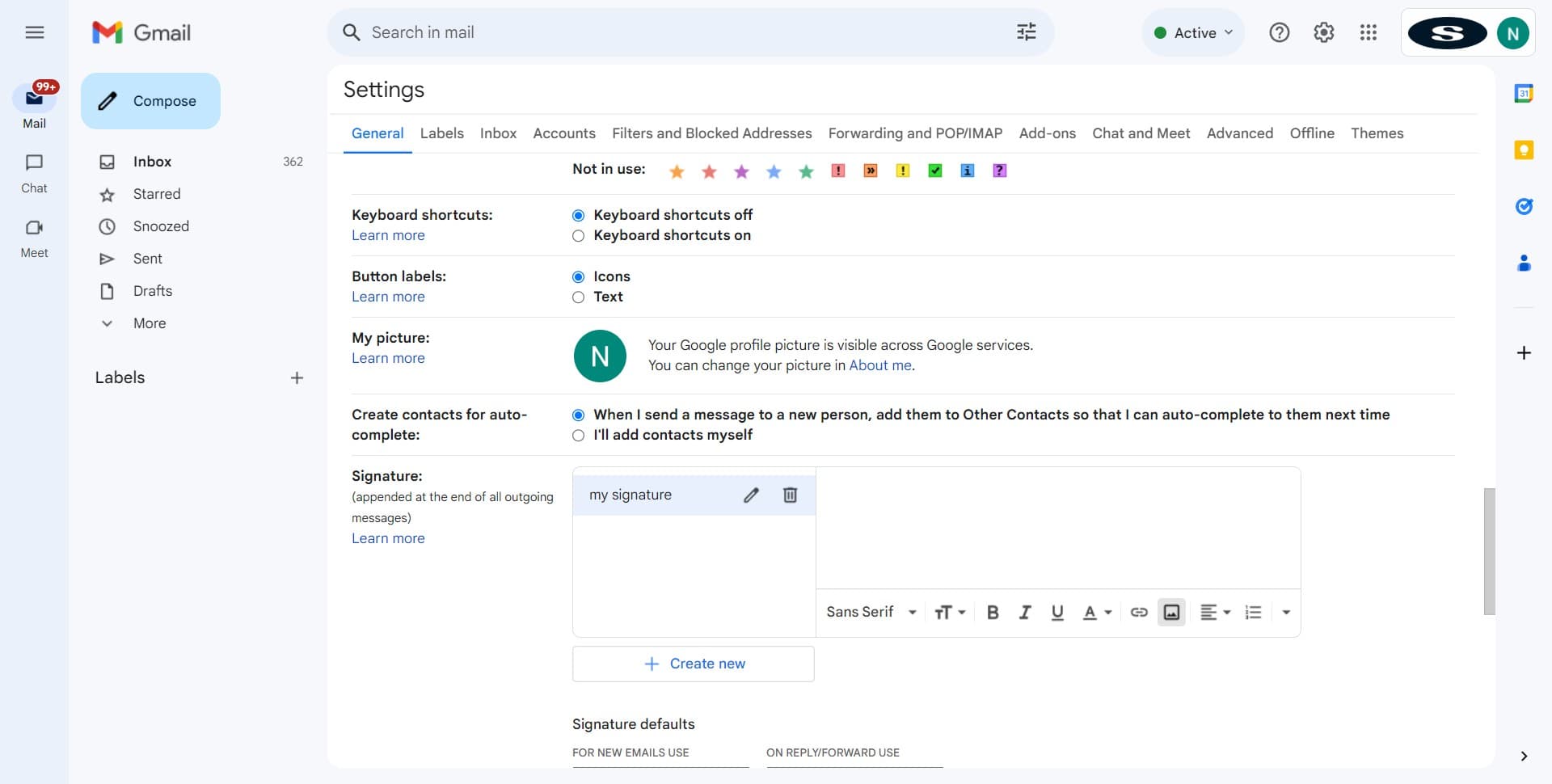Open the Themes settings tab
Screen dimensions: 1552x784
(x=1377, y=133)
